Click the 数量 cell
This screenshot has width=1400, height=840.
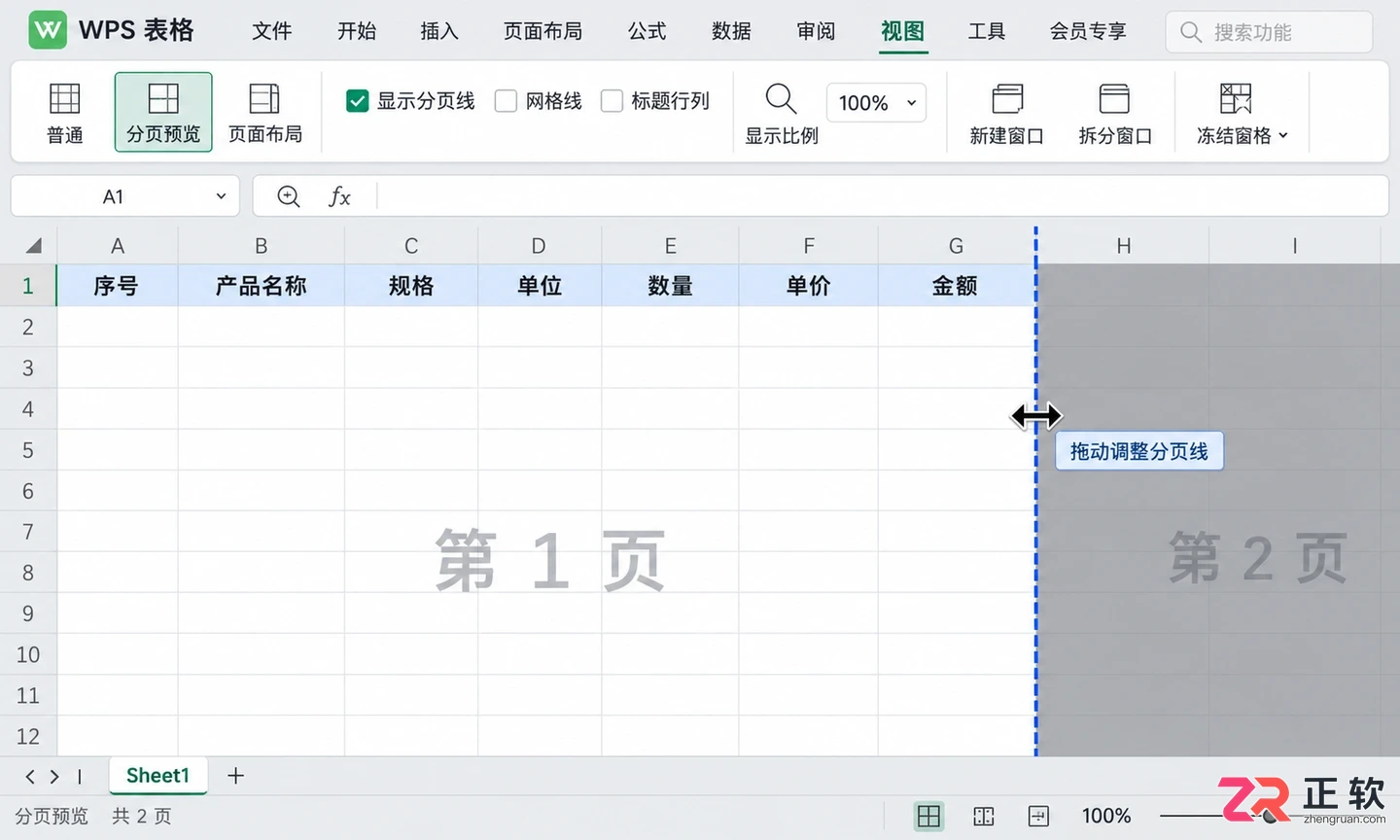tap(670, 286)
